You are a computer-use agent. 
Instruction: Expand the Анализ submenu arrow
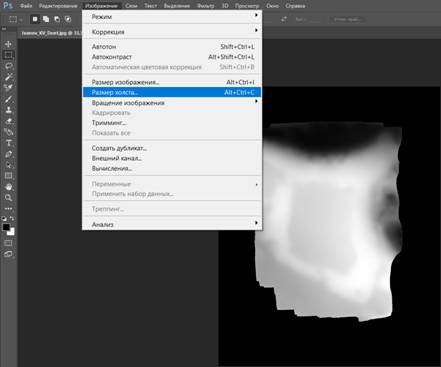click(256, 223)
